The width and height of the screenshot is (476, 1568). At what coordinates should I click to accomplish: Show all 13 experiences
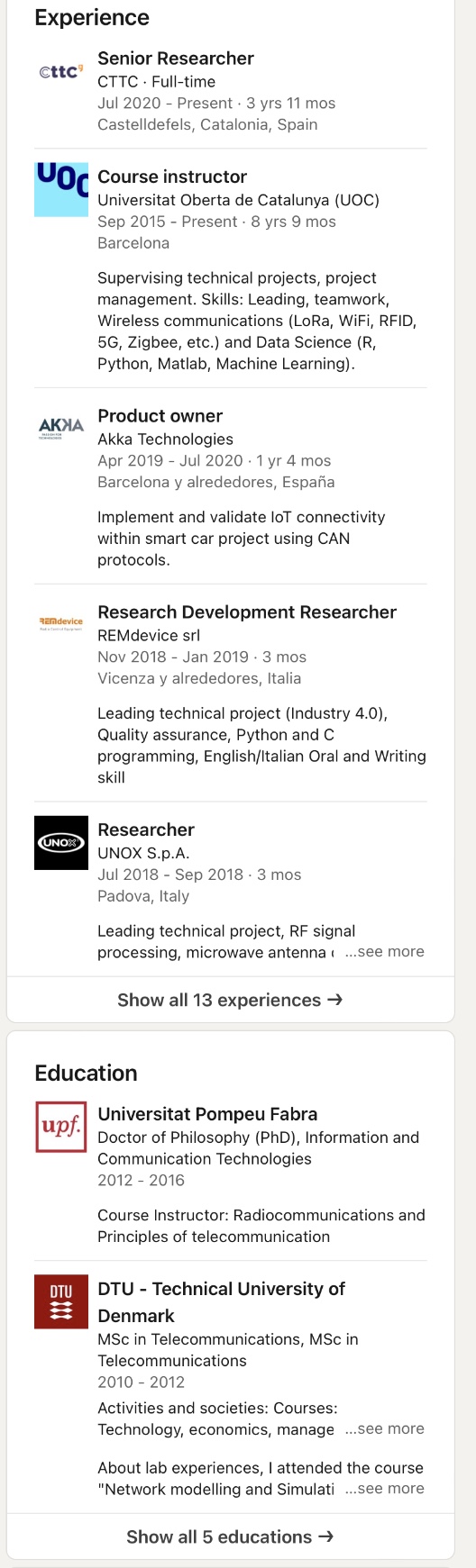pos(230,1000)
